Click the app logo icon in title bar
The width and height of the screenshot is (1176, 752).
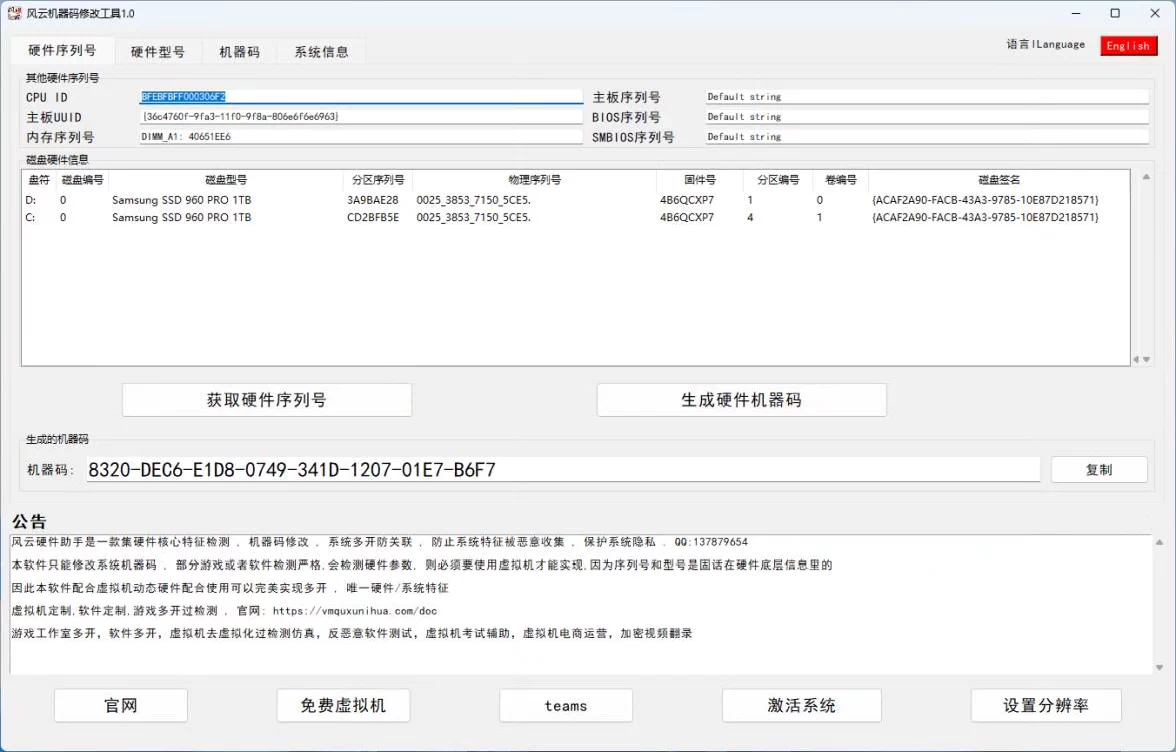point(12,13)
